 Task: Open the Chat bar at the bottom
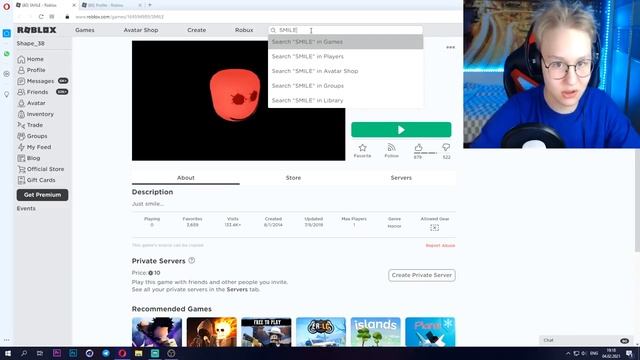coord(585,340)
